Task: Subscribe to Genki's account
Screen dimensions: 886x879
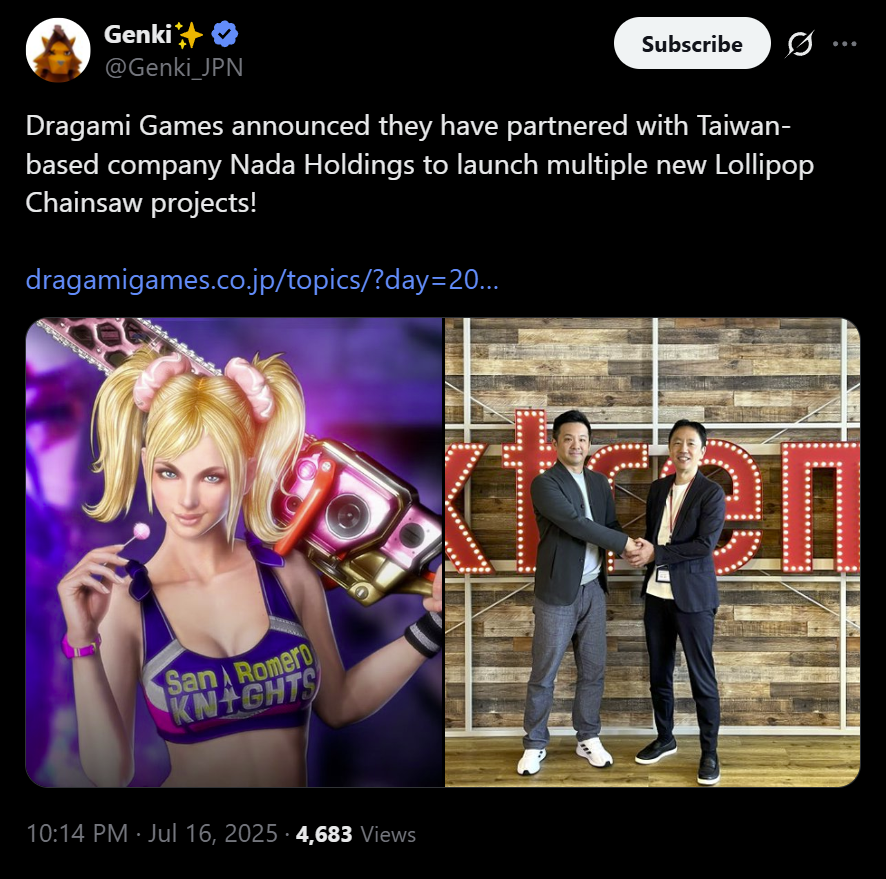Action: click(692, 43)
